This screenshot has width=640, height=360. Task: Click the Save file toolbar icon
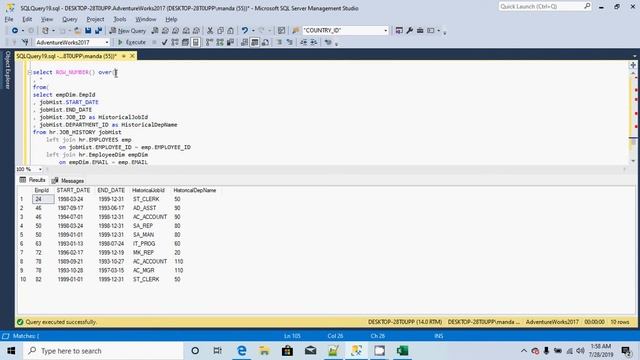coord(88,31)
